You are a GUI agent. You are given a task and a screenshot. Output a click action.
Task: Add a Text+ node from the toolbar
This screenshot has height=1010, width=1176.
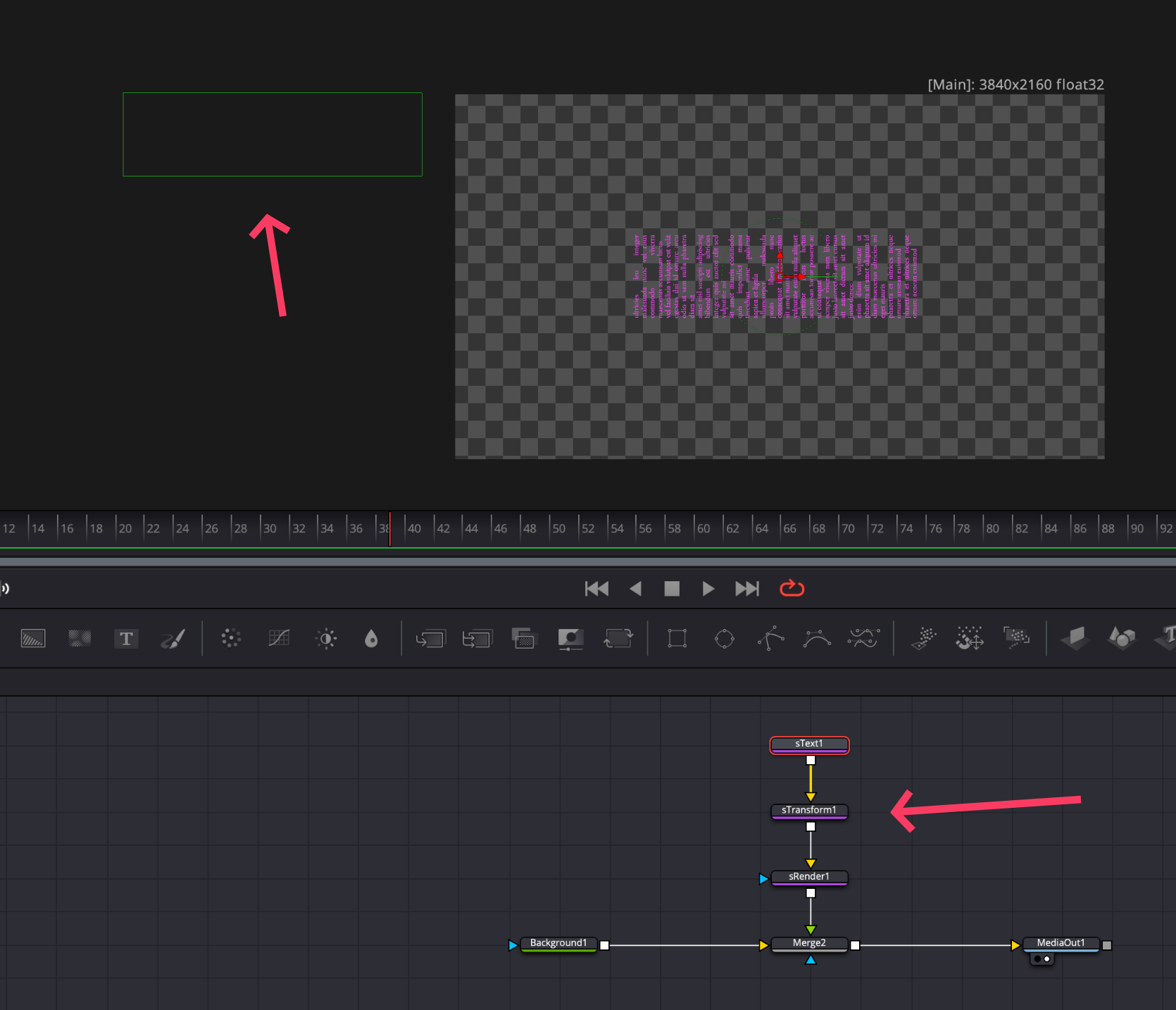(126, 638)
